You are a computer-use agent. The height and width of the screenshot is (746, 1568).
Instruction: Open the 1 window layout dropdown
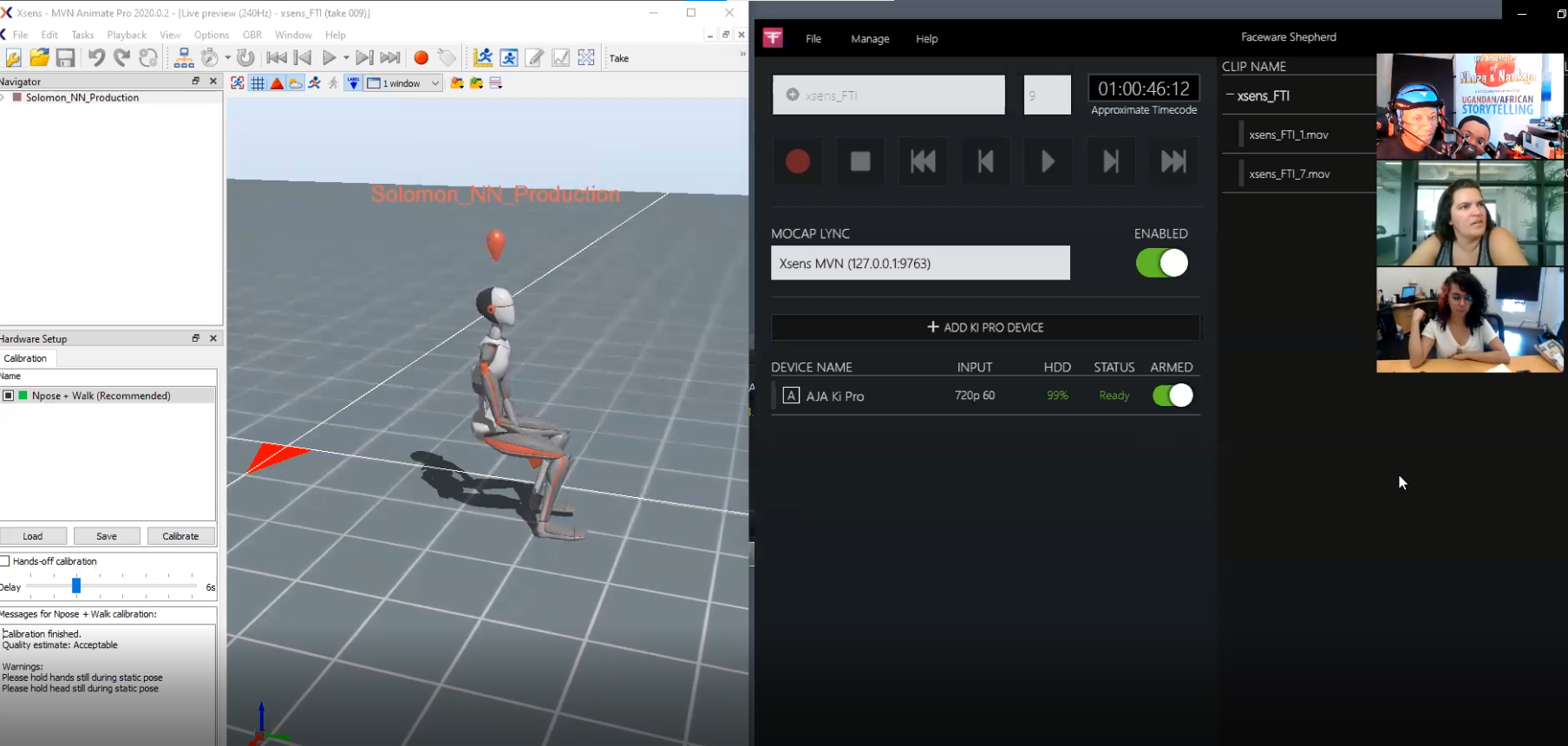[404, 83]
